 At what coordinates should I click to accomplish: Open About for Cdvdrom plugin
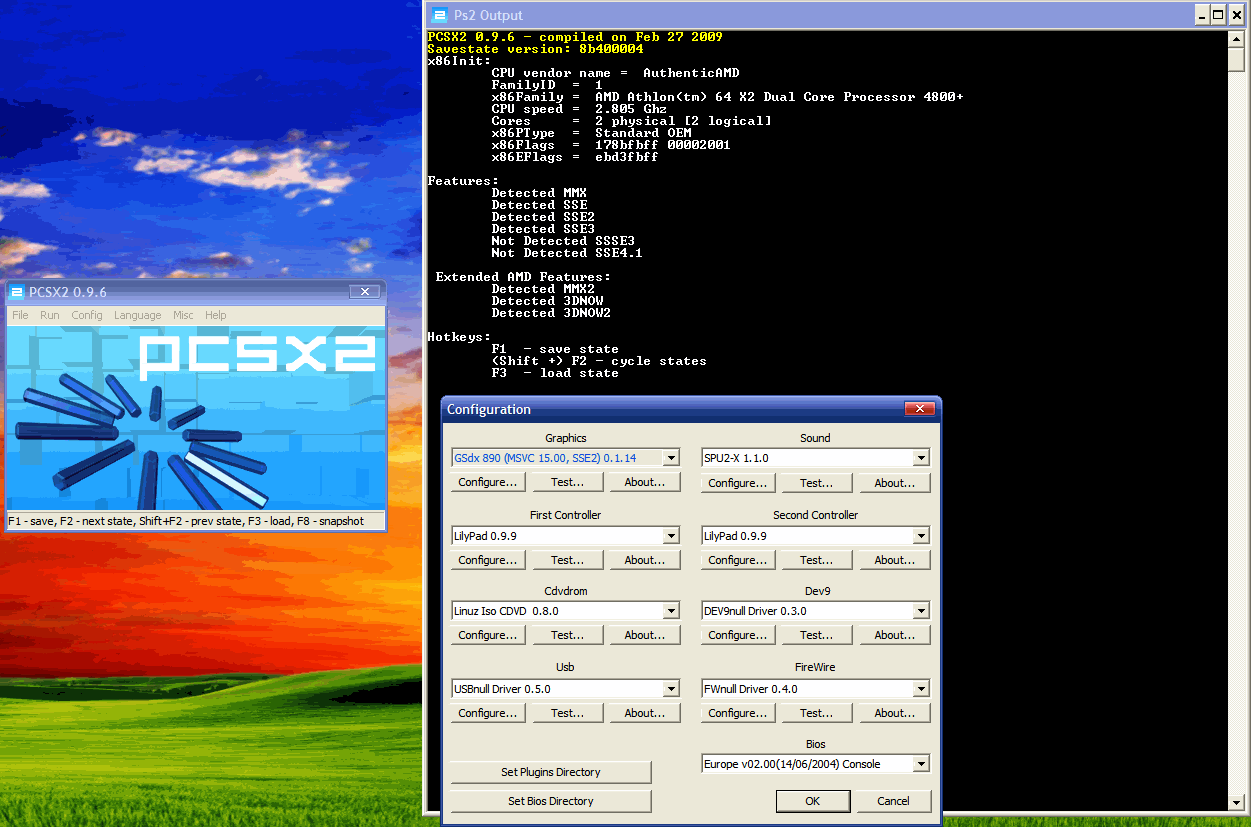coord(645,635)
